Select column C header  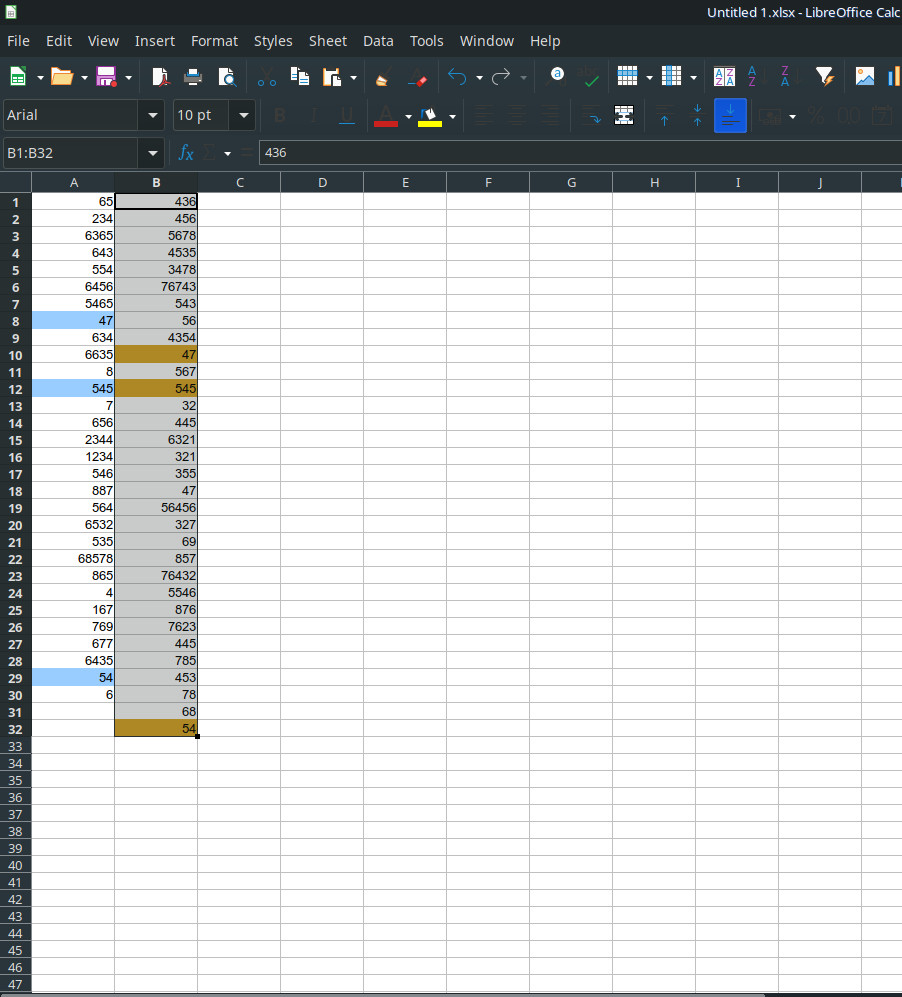[x=239, y=182]
